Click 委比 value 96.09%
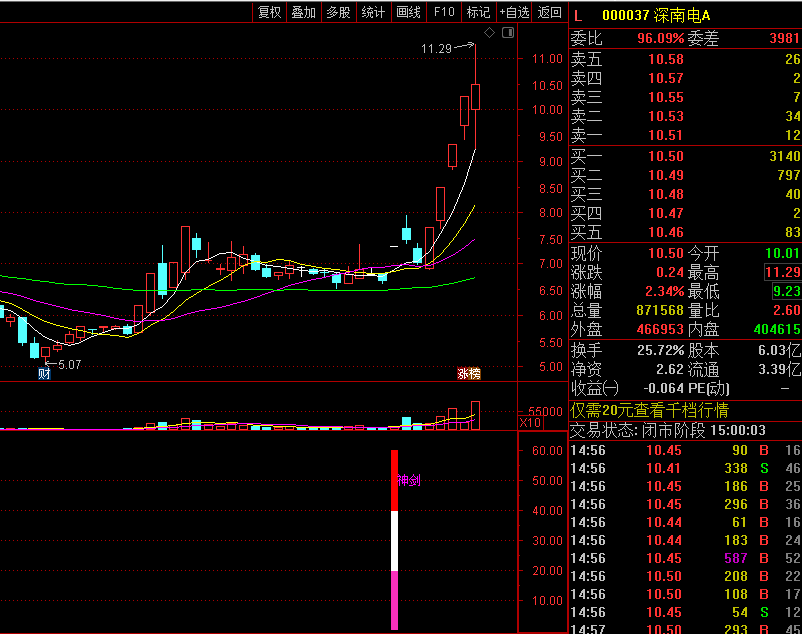Screen dimensions: 802x634 660,38
